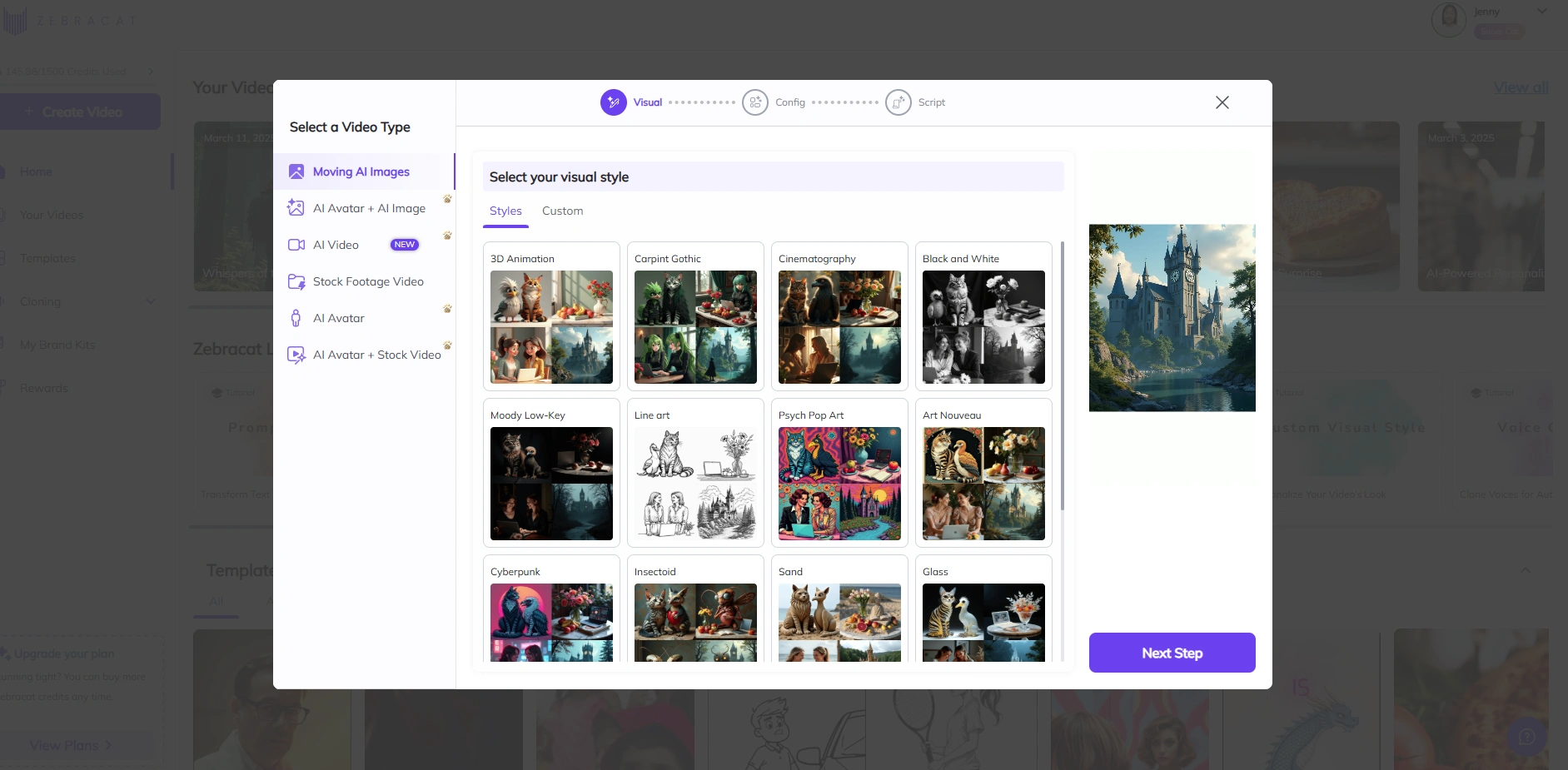Click View all link in background
1568x770 pixels.
click(1521, 87)
